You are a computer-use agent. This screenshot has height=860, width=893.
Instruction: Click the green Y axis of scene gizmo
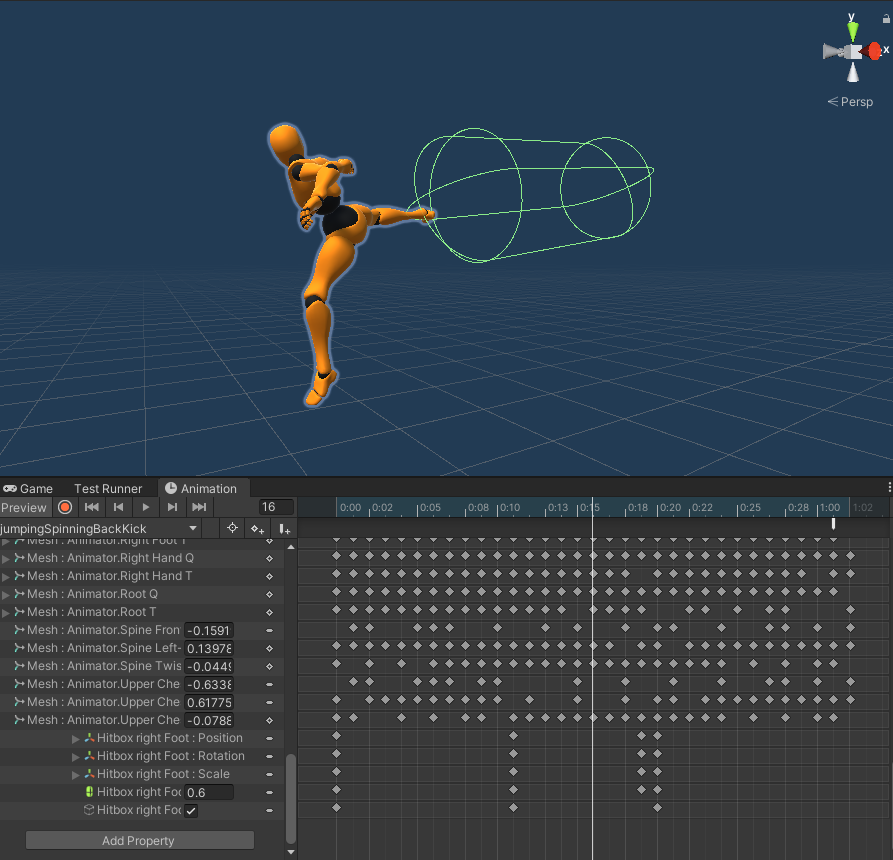tap(853, 31)
